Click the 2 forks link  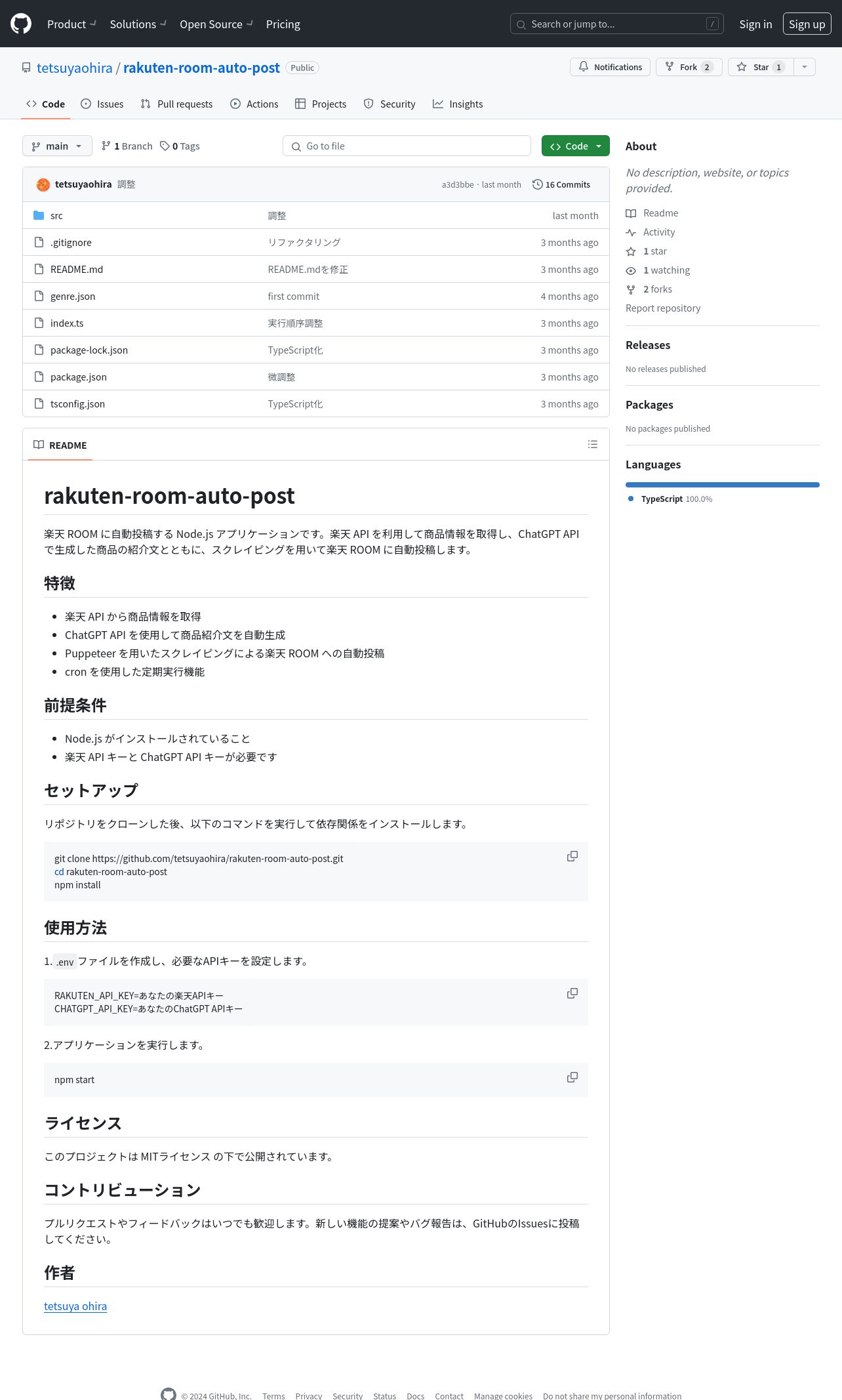657,289
